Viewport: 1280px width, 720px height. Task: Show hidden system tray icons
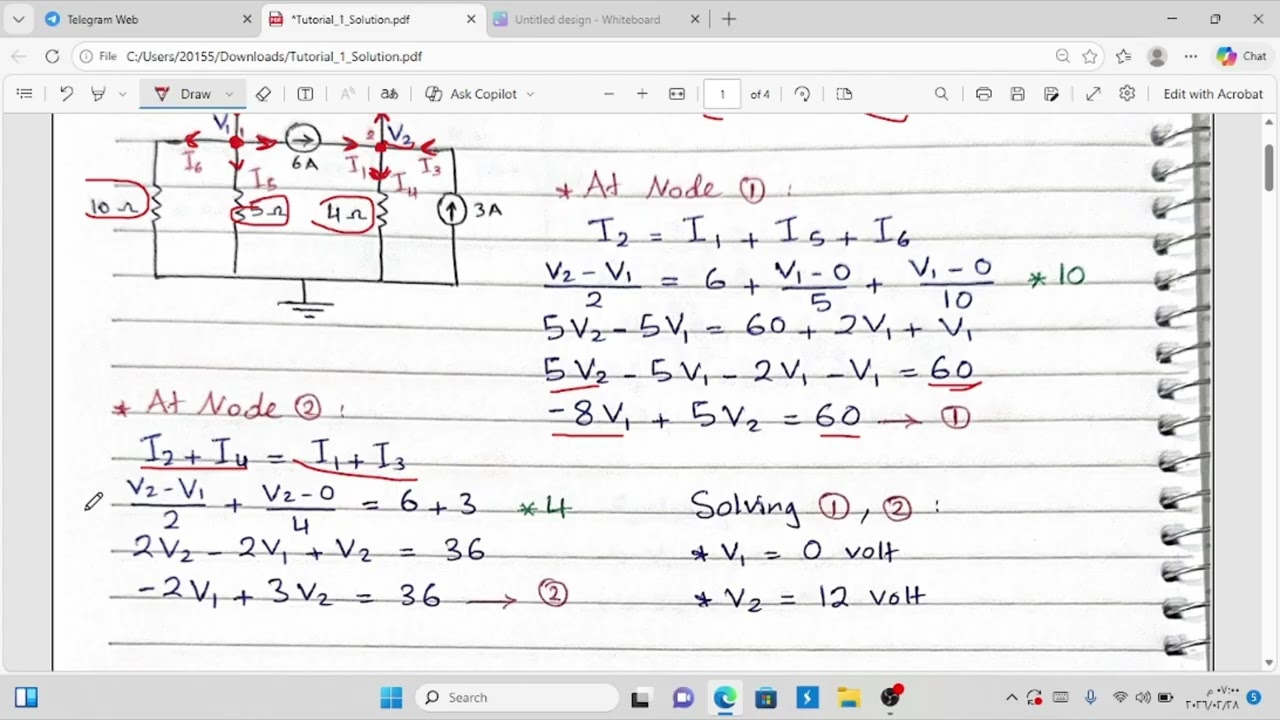(1011, 697)
